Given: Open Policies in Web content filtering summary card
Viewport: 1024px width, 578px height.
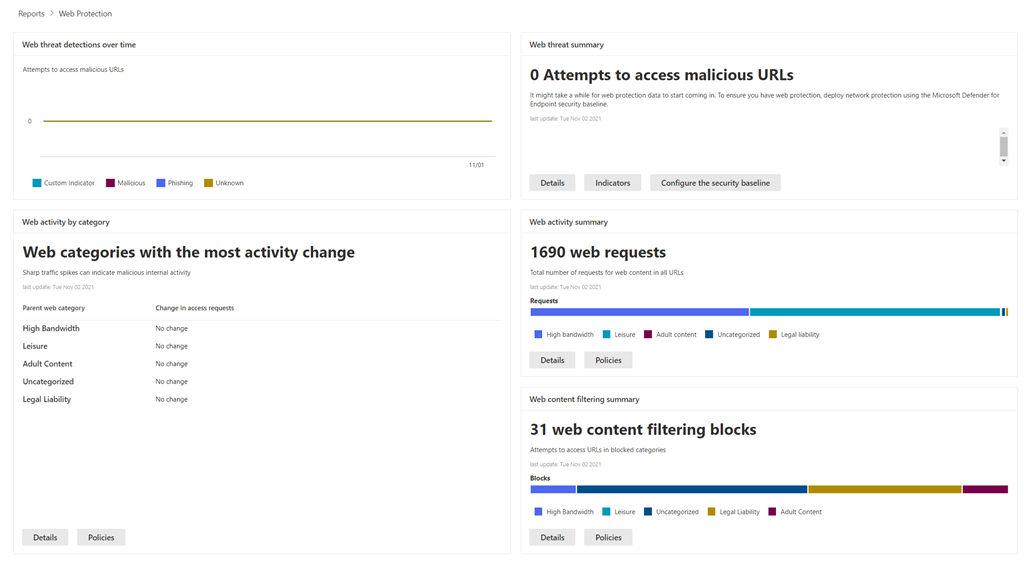Looking at the screenshot, I should [x=608, y=537].
